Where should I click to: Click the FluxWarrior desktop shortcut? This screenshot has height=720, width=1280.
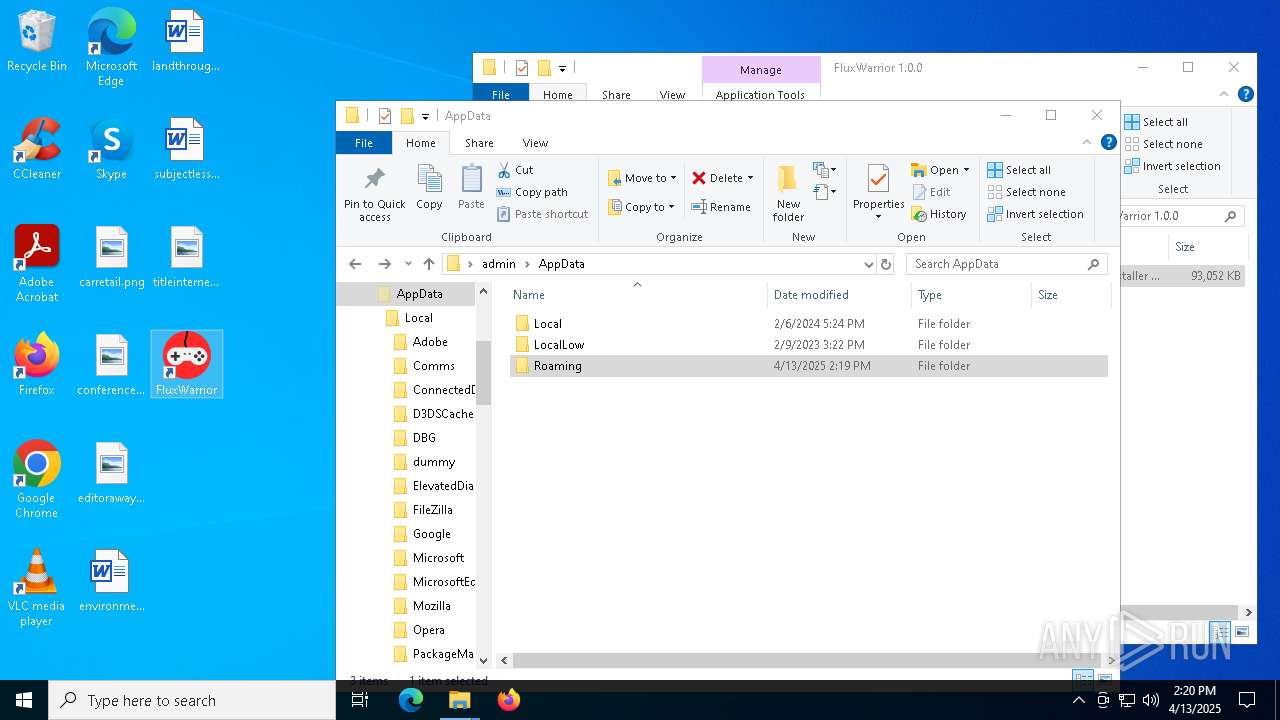click(186, 365)
